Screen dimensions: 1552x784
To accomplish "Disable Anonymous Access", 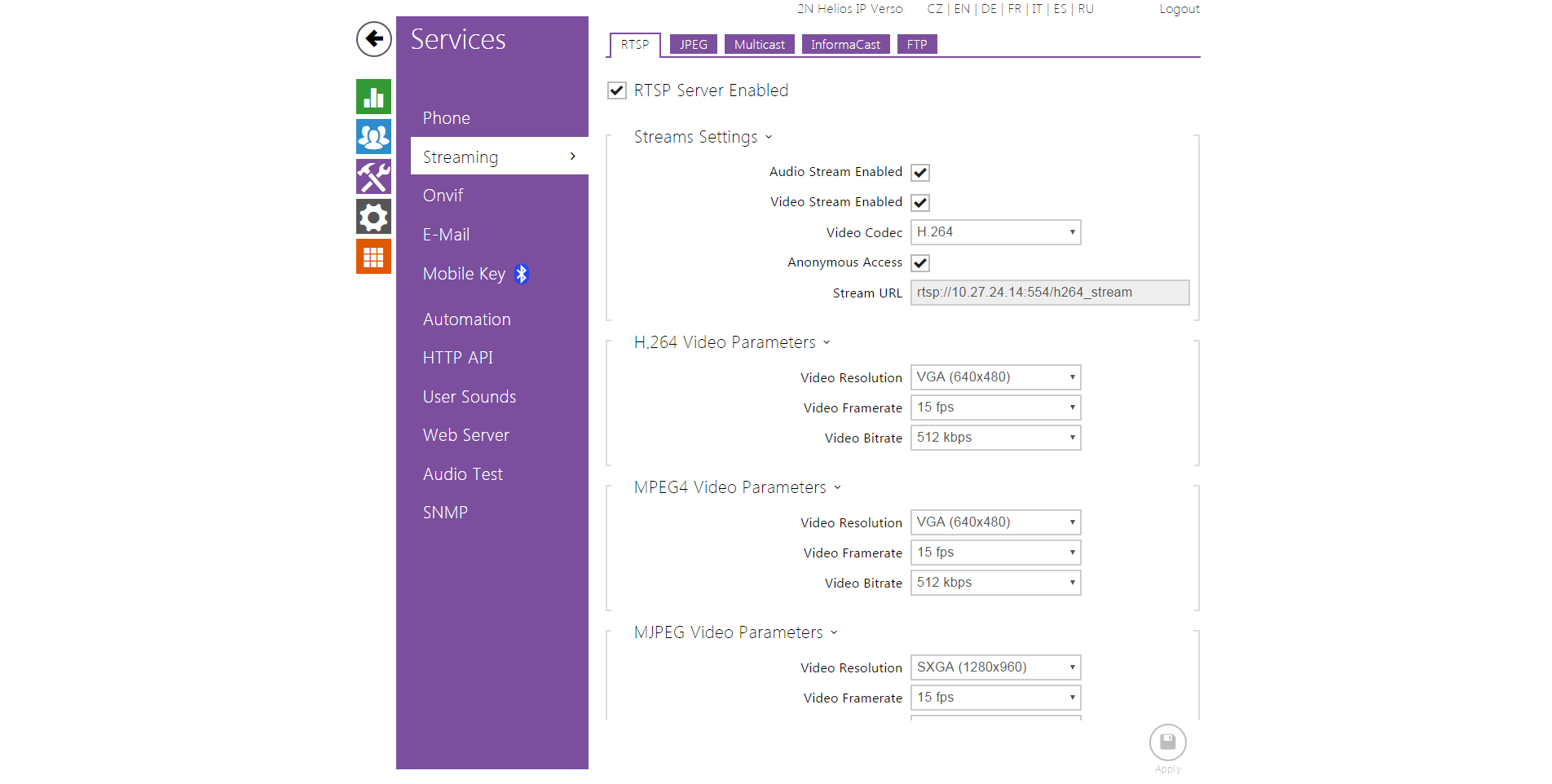I will click(920, 262).
